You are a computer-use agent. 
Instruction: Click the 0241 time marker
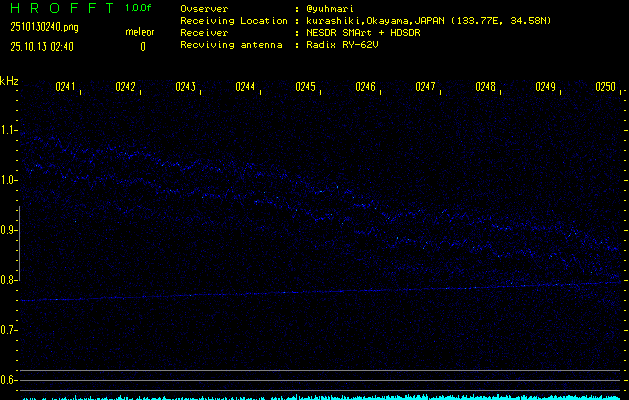66,87
